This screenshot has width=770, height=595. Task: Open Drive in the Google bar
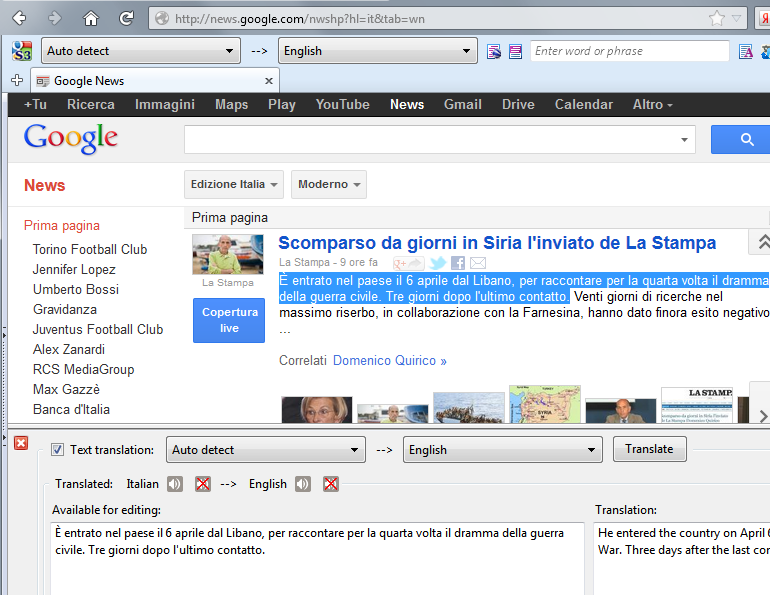518,105
